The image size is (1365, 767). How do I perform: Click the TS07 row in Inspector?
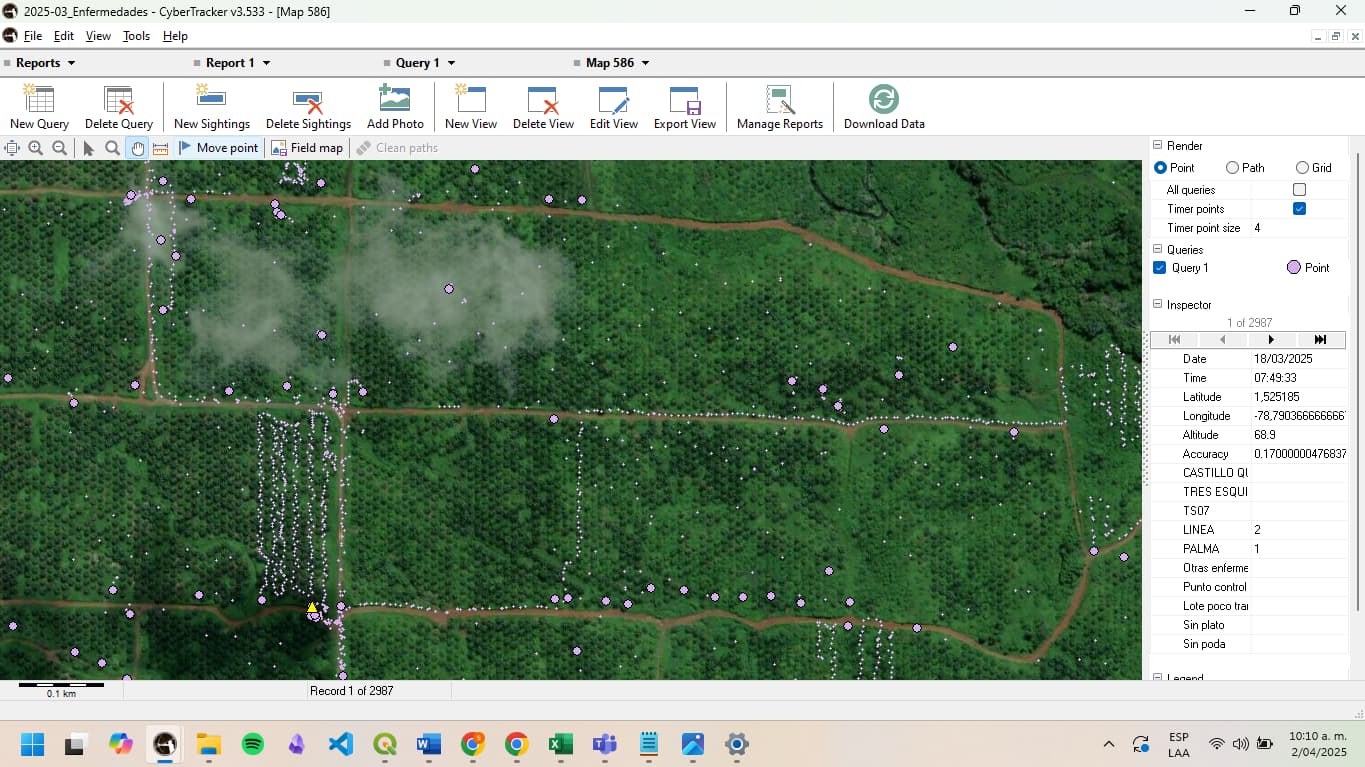tap(1248, 511)
